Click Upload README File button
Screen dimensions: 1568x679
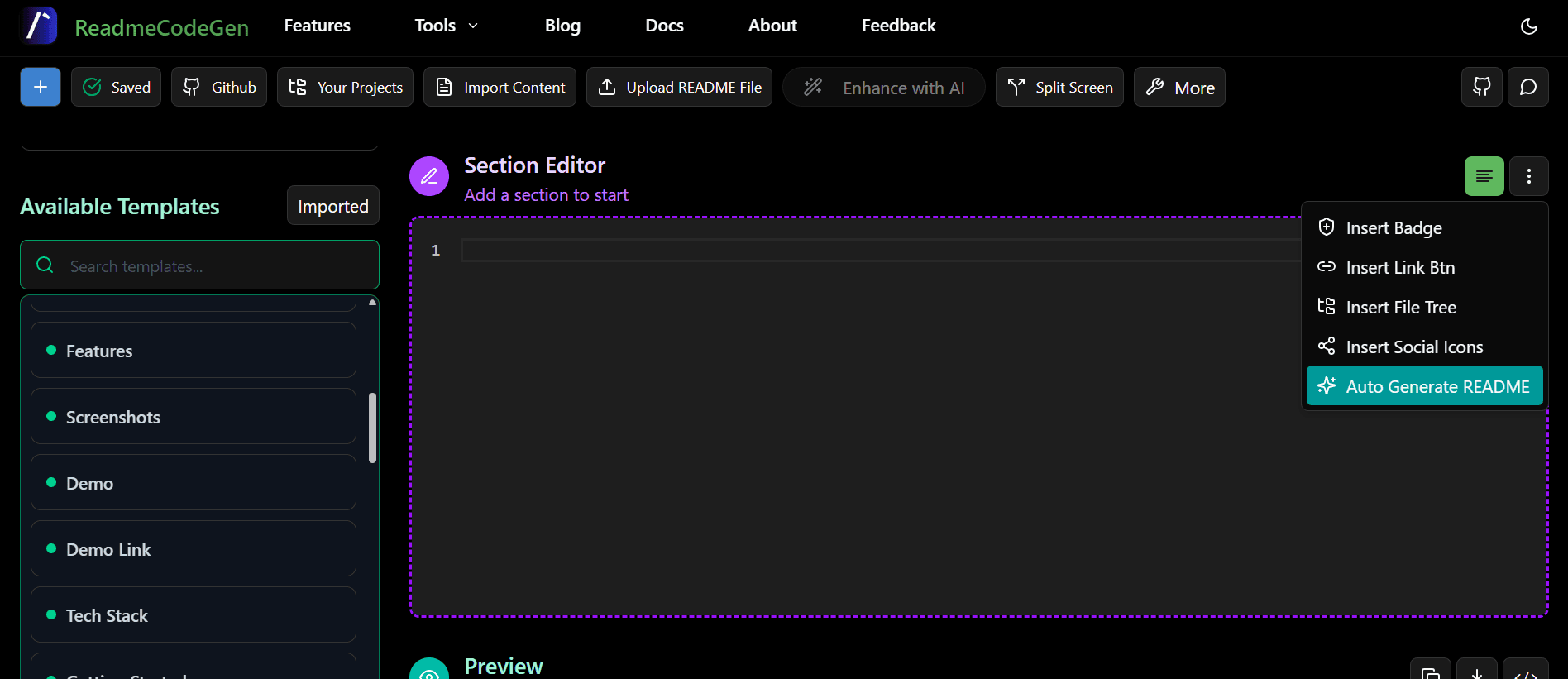[679, 87]
